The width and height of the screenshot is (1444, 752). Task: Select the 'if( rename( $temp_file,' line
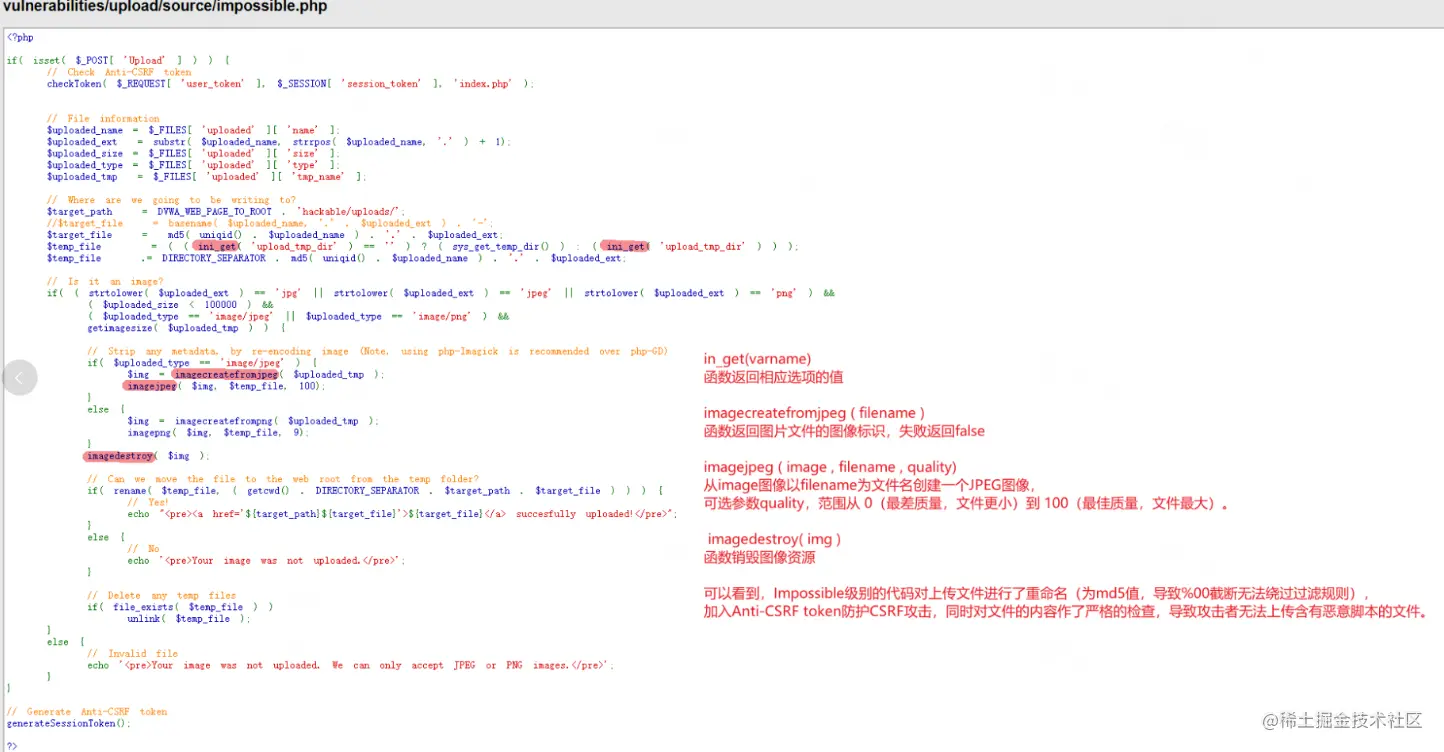(375, 491)
